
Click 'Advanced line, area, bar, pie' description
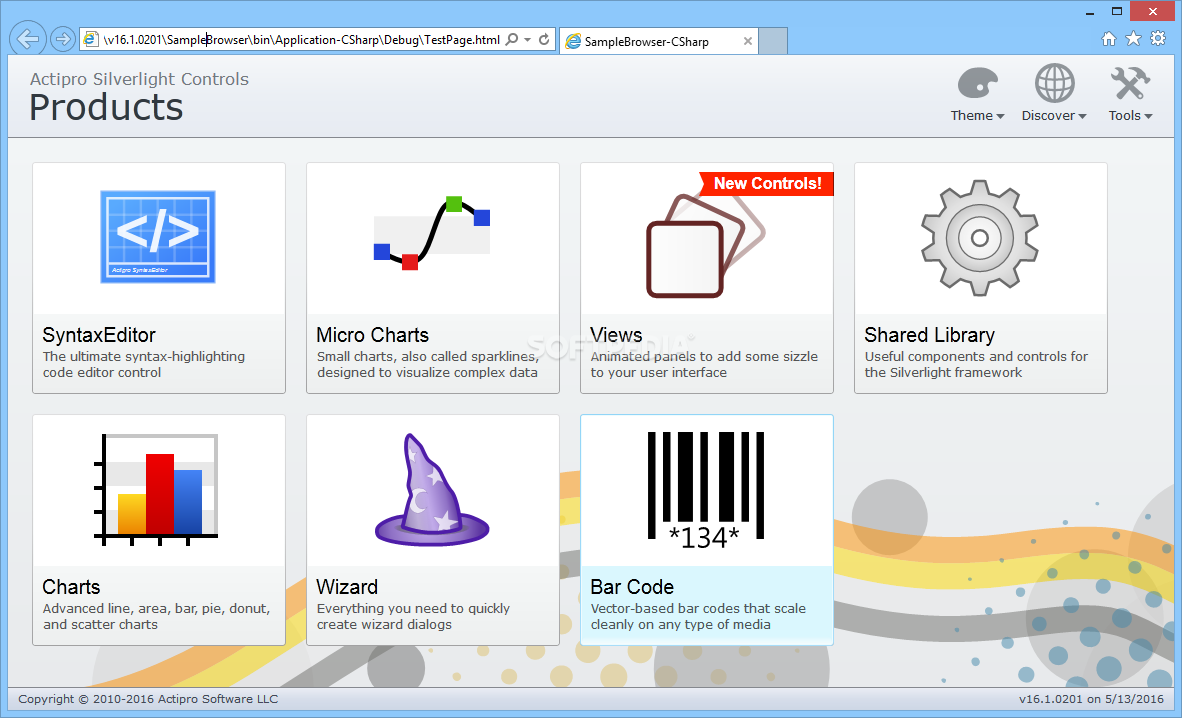(x=156, y=616)
